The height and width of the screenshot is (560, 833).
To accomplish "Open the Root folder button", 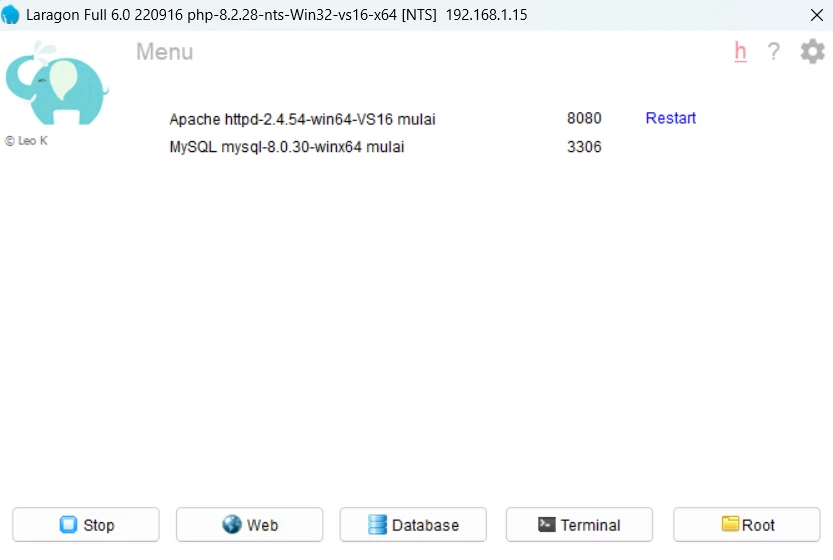I will coord(746,524).
